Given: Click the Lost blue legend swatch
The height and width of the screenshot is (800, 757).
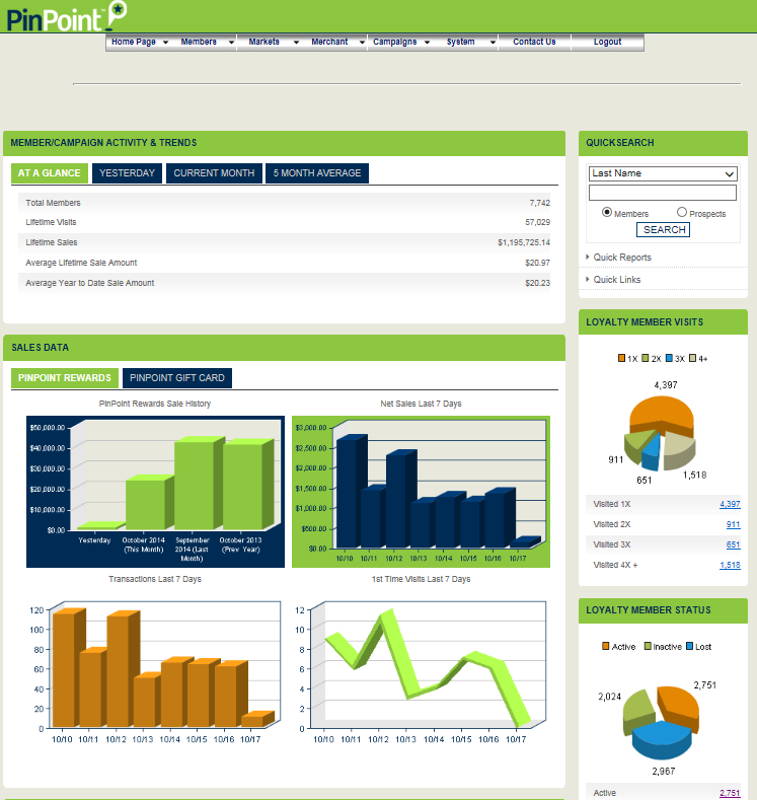Looking at the screenshot, I should [690, 646].
